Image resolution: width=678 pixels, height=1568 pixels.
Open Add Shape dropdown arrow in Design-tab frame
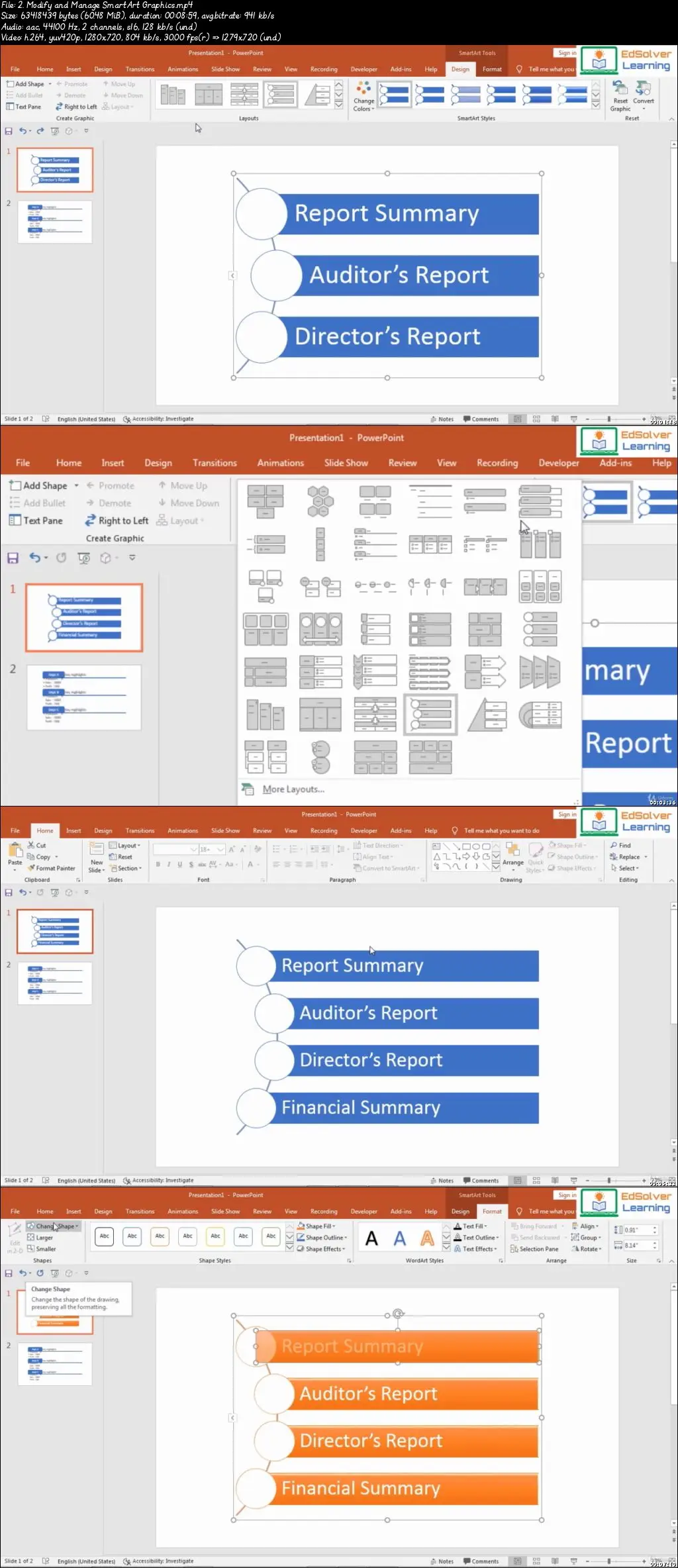tap(50, 84)
